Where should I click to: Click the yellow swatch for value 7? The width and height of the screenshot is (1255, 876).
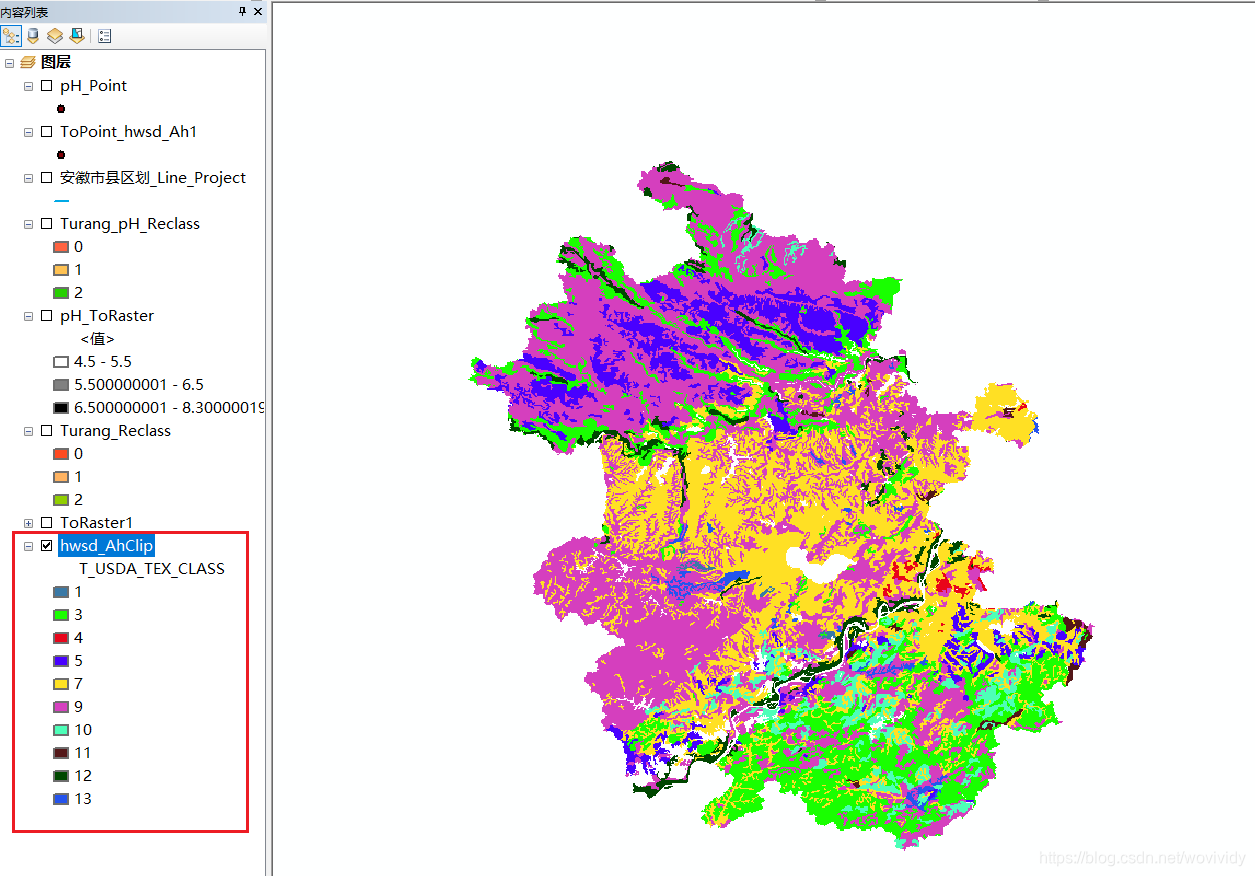58,683
